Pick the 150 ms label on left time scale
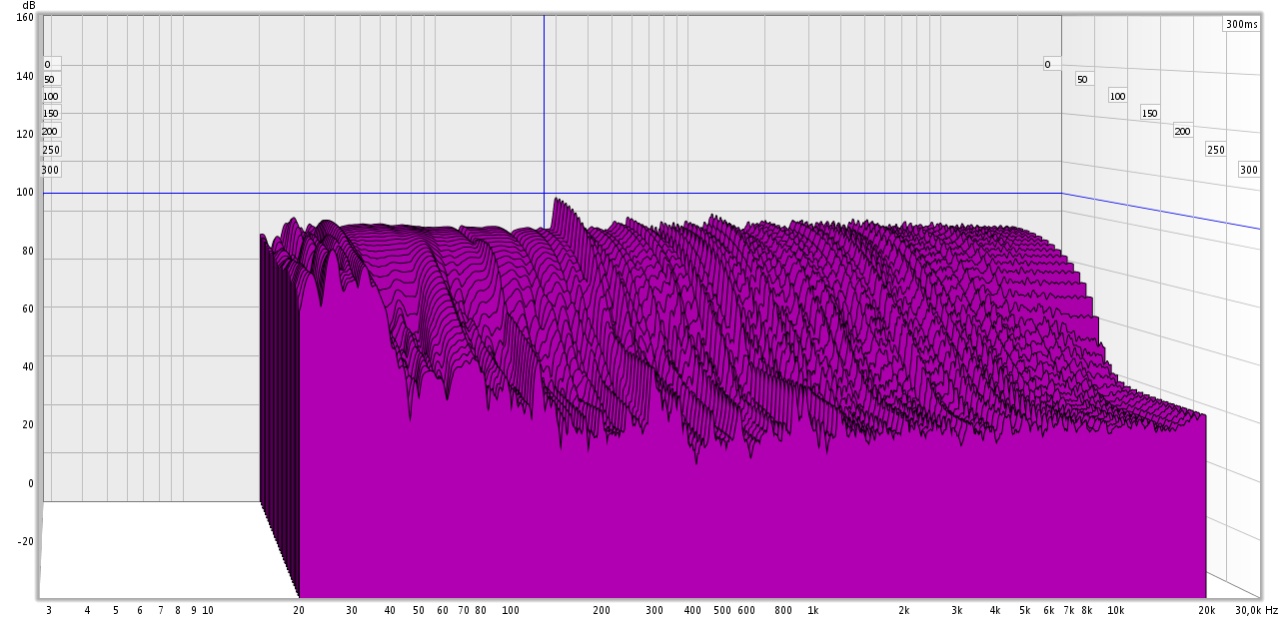This screenshot has height=620, width=1279. click(51, 113)
